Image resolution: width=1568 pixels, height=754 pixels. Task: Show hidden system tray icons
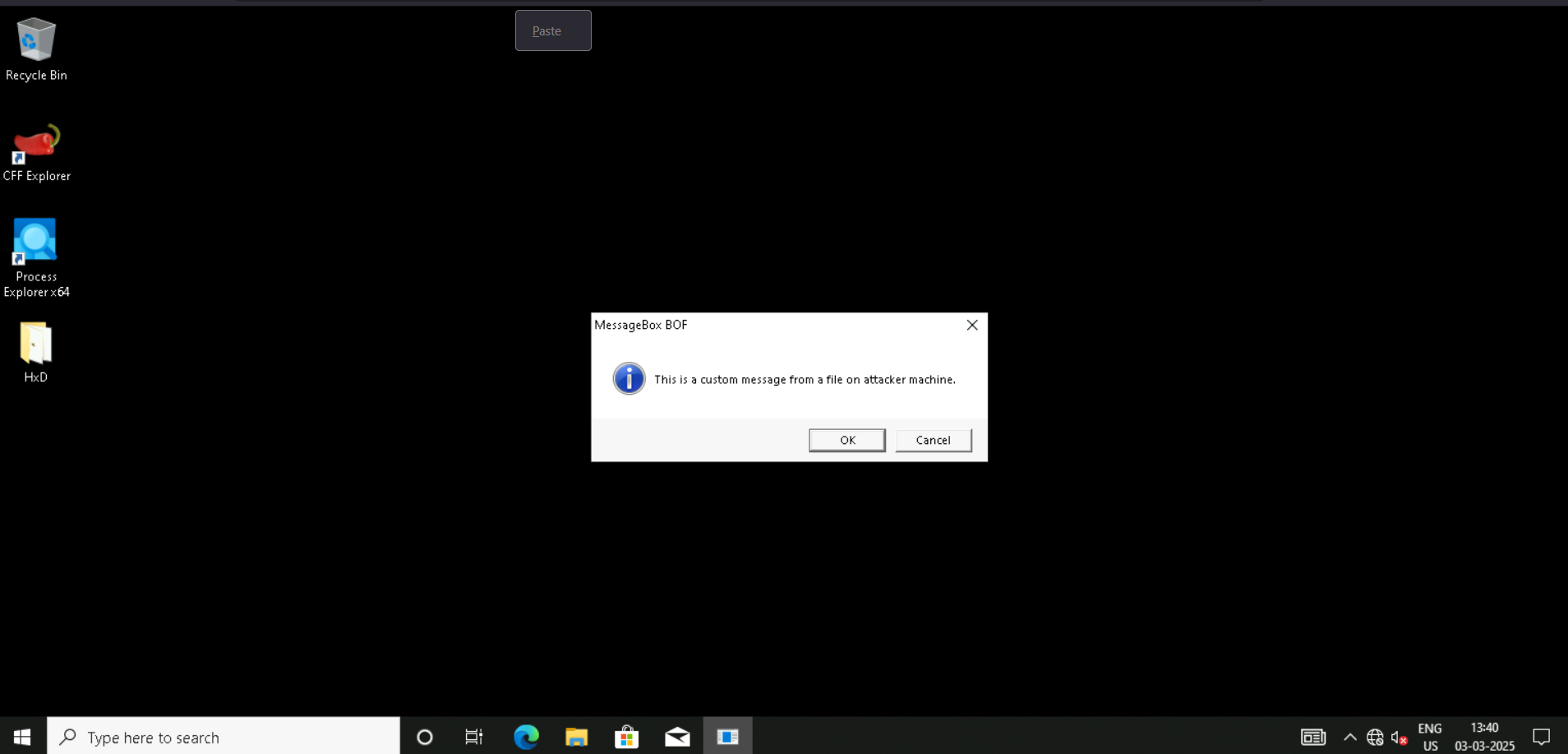tap(1349, 737)
